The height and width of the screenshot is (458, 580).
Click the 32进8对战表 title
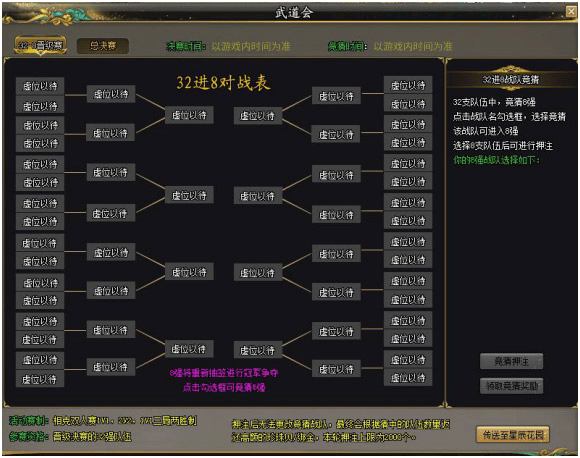(223, 82)
